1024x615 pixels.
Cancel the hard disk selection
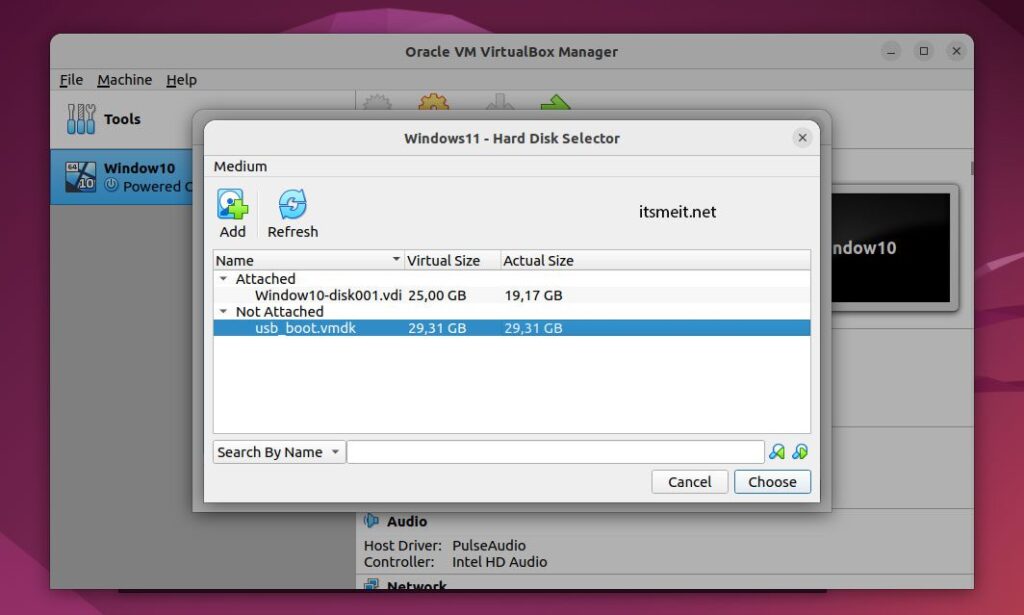689,481
